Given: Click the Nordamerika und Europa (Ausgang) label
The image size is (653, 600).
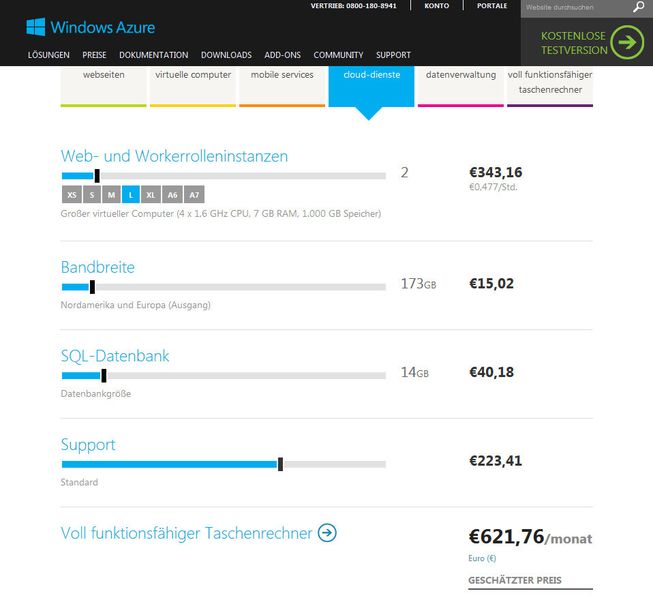Looking at the screenshot, I should click(136, 305).
